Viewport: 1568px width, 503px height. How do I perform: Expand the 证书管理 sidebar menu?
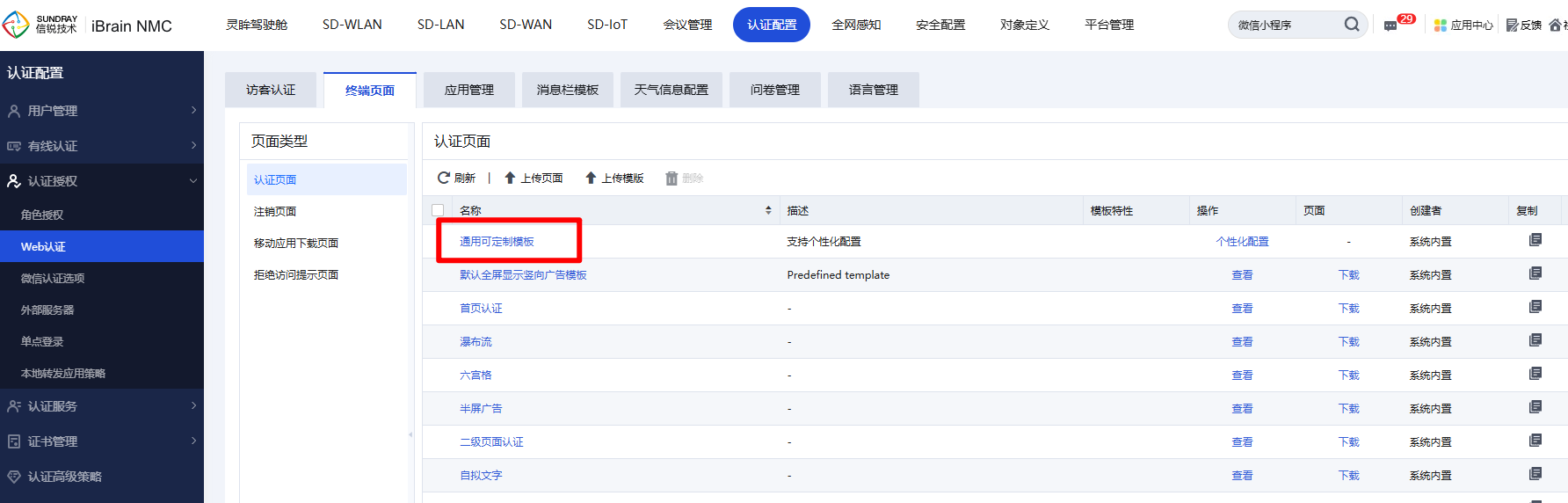pos(102,441)
